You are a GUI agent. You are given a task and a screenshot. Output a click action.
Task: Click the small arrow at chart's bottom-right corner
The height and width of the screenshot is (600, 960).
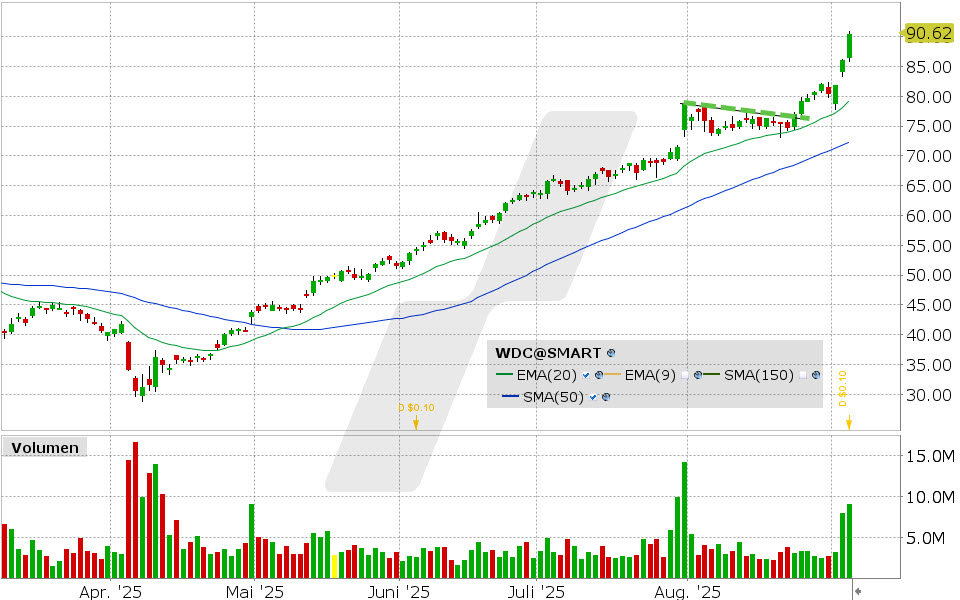(x=858, y=591)
